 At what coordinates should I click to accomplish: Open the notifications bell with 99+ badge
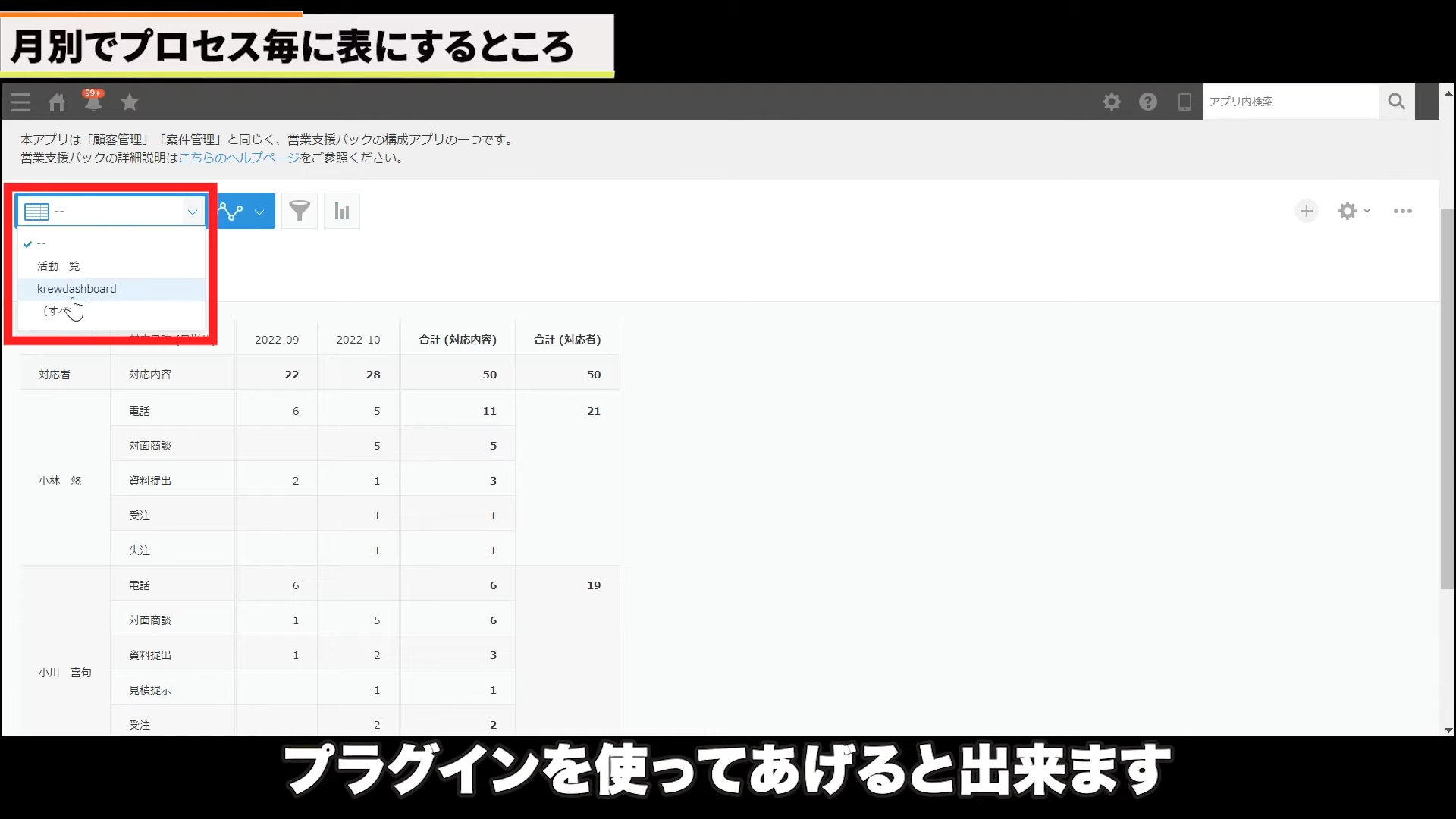93,102
